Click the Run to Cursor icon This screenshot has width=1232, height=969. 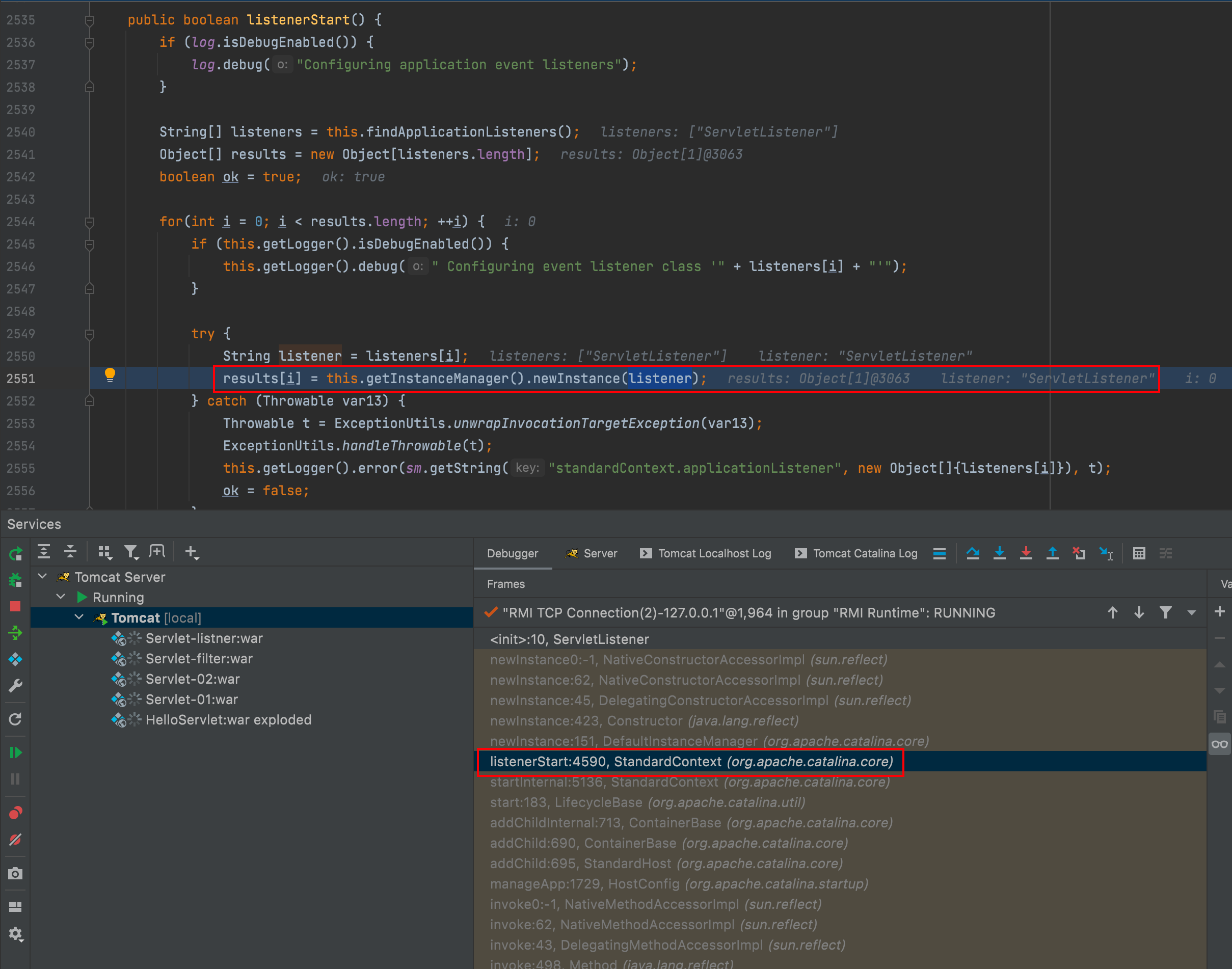coord(1106,553)
